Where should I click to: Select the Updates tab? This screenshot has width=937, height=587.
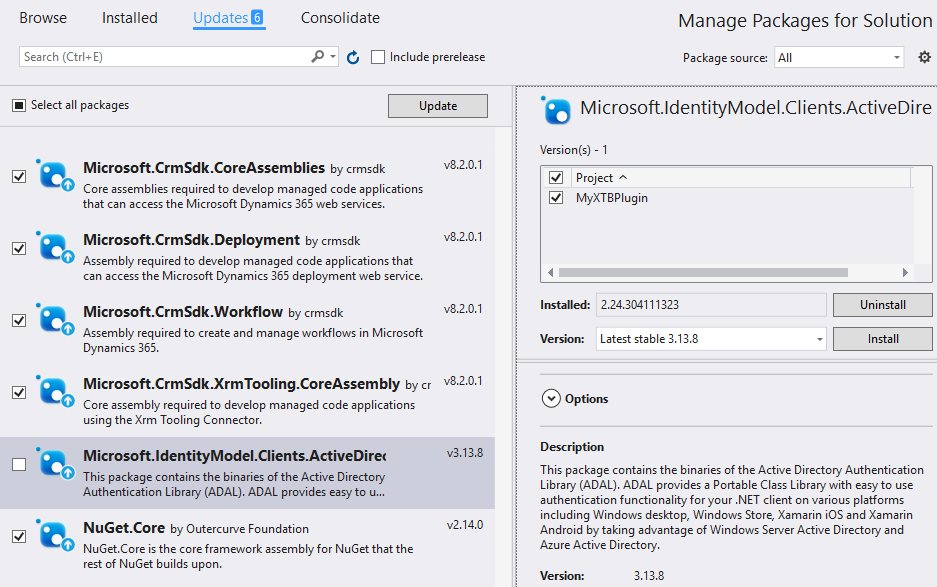point(229,18)
